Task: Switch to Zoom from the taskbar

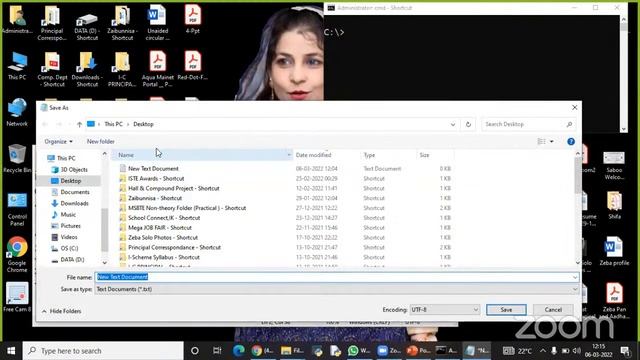Action: pyautogui.click(x=389, y=351)
